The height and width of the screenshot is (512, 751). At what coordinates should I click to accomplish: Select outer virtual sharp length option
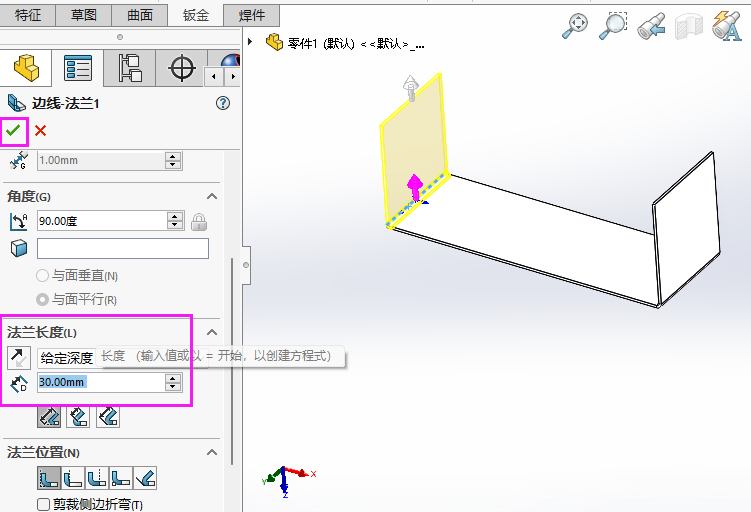point(49,416)
